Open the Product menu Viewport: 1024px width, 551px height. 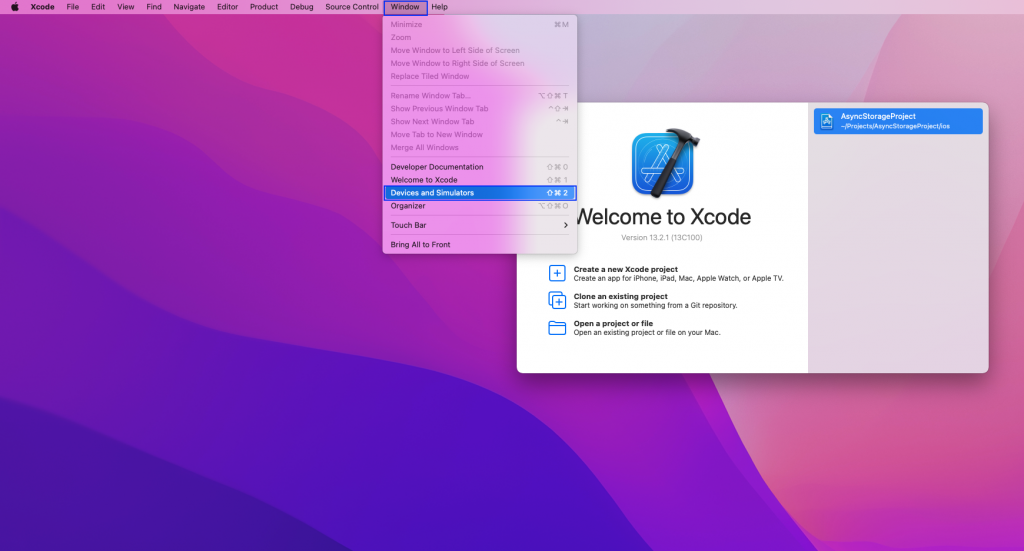264,7
